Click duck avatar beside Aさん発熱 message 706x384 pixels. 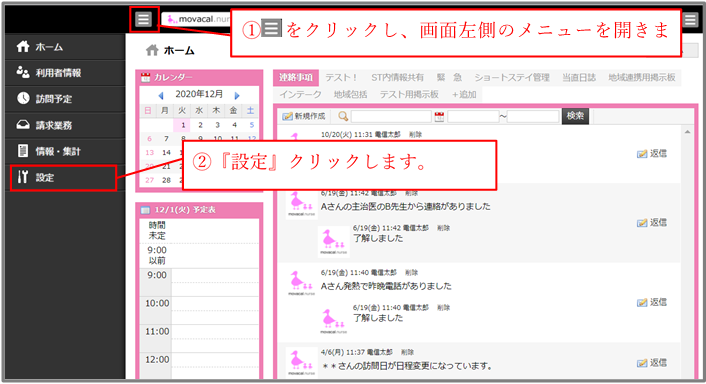coord(302,284)
